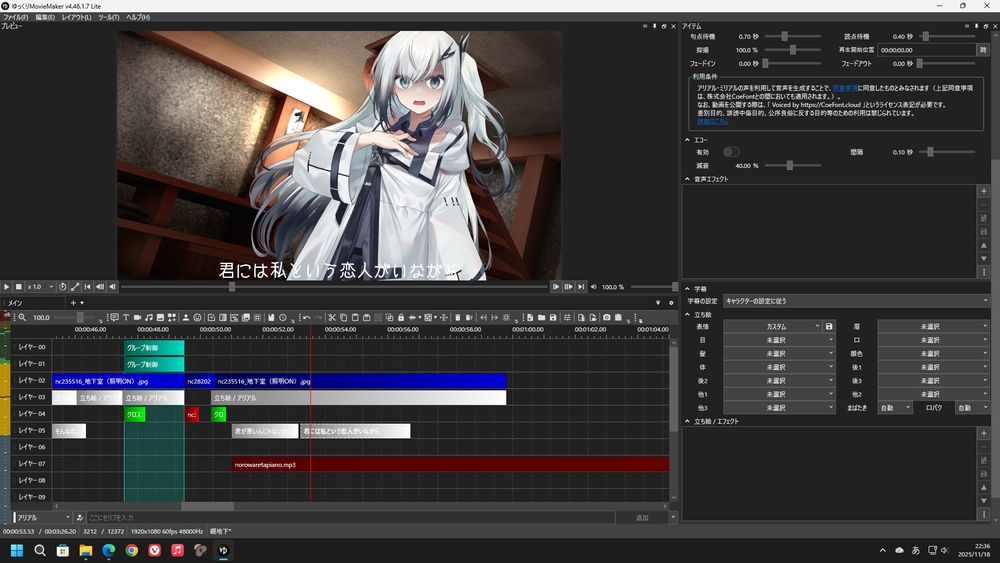The height and width of the screenshot is (563, 1000).
Task: Click the undo arrow in timeline toolbar
Action: [305, 318]
